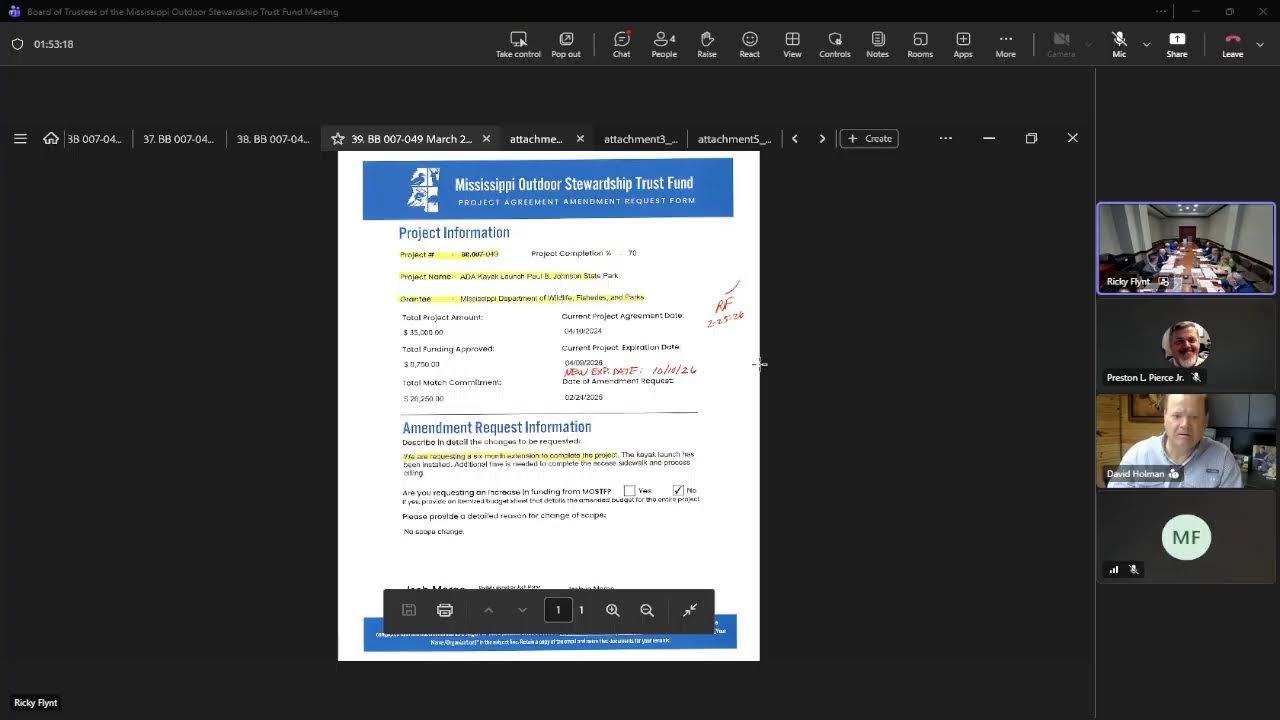Toggle the Camera button

1061,44
